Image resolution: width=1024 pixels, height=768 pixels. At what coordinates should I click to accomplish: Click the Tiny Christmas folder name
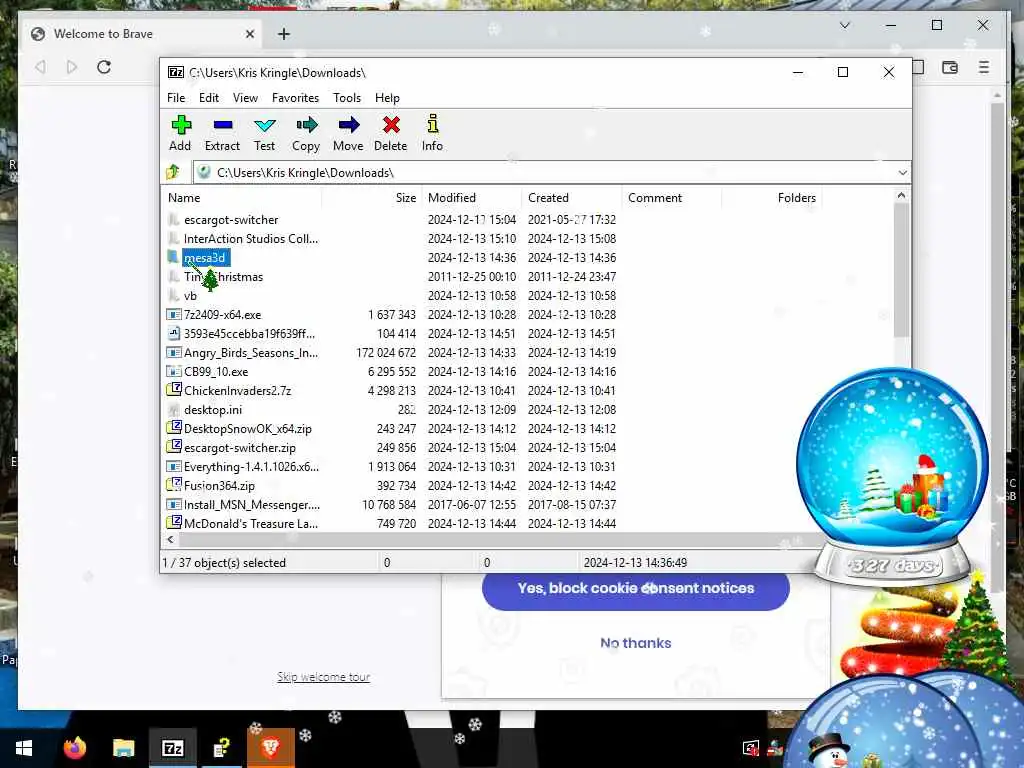click(x=223, y=277)
